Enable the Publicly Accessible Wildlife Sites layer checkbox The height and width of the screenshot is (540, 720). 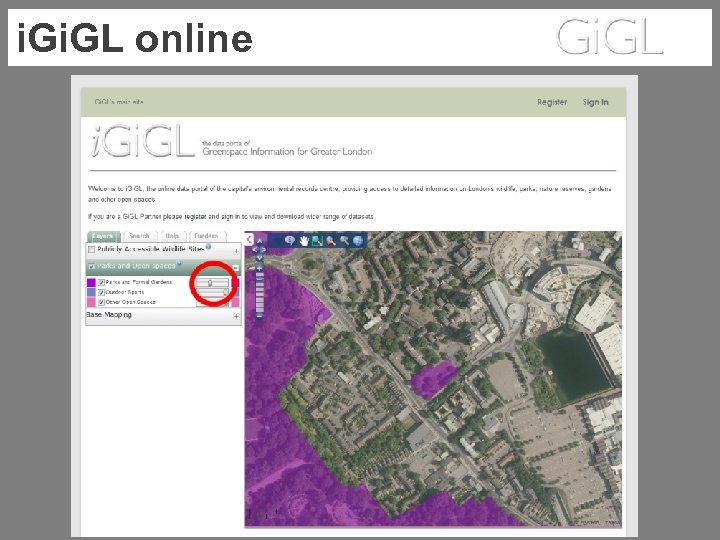click(x=91, y=249)
